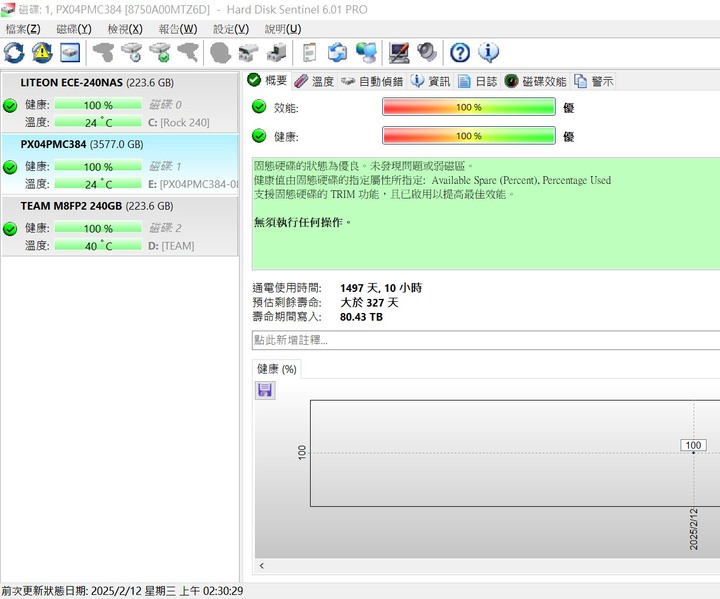The image size is (720, 599).
Task: Switch to the 日誌 log tab
Action: [x=478, y=81]
